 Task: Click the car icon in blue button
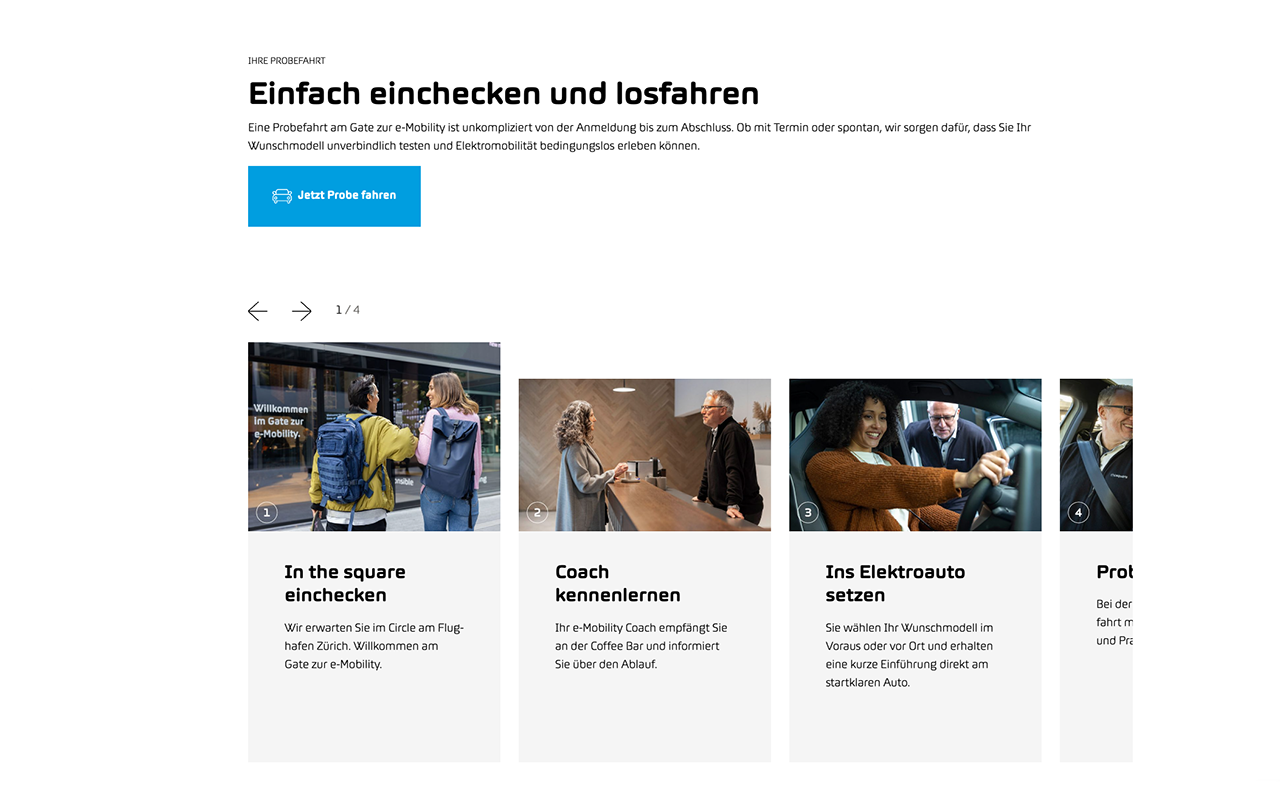(282, 196)
